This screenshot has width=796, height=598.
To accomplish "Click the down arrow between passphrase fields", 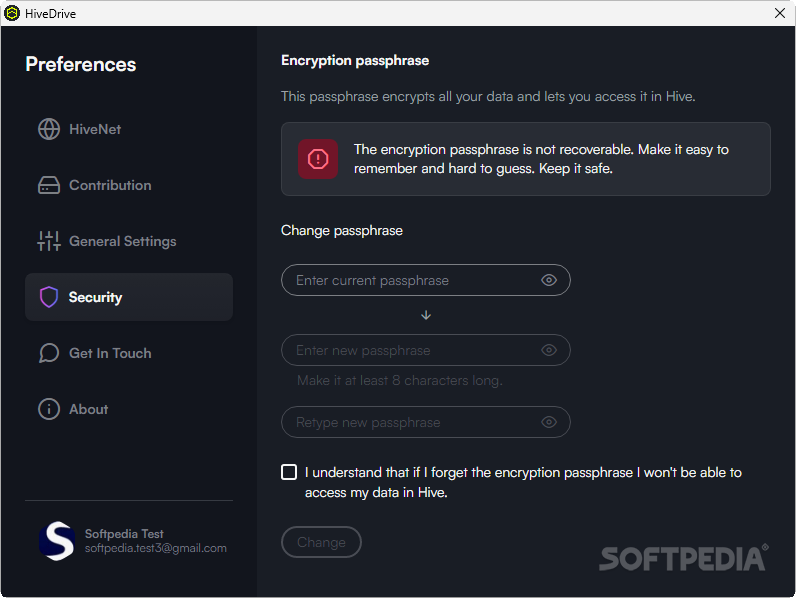I will (x=426, y=315).
